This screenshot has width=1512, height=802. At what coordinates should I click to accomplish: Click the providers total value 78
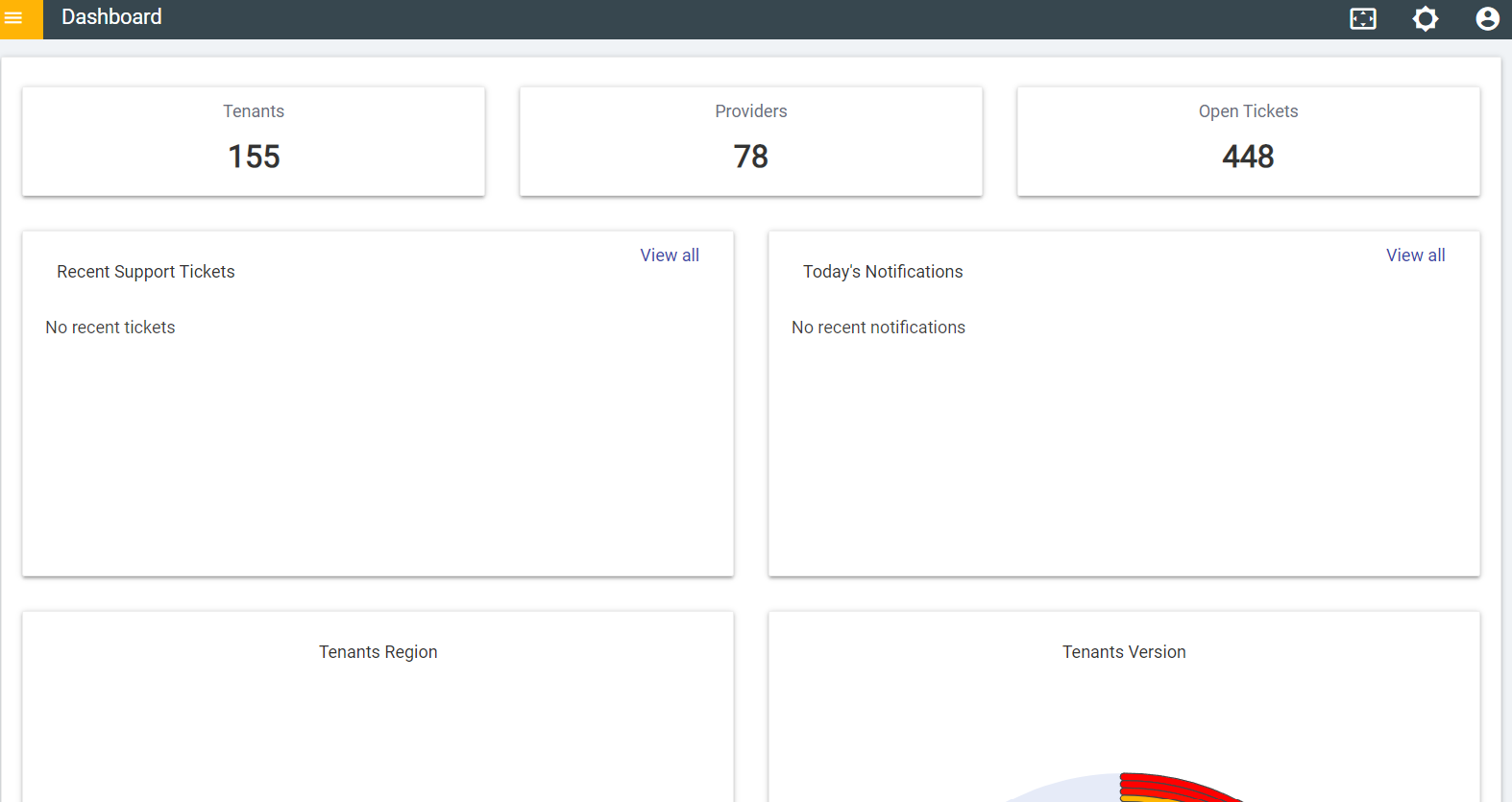click(x=751, y=157)
